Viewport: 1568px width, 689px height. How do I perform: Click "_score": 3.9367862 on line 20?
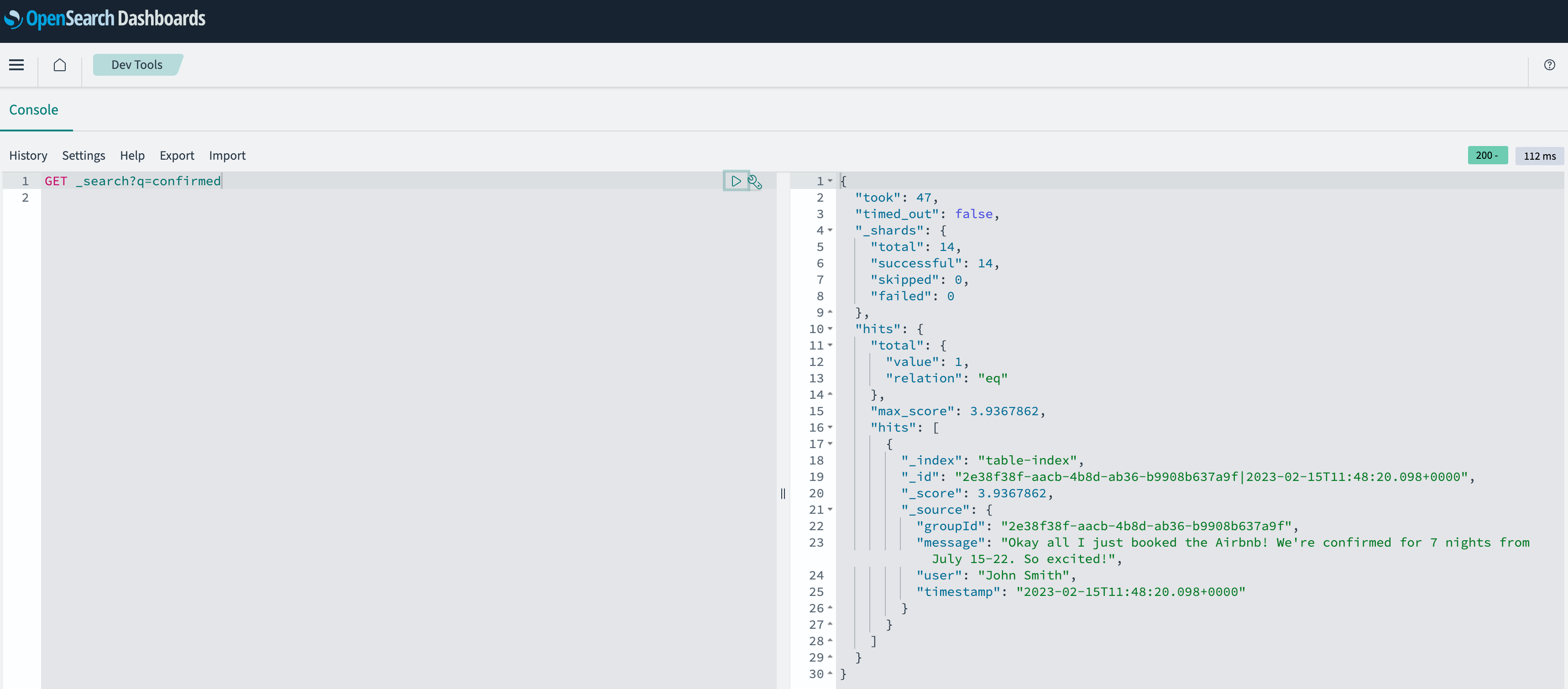point(977,493)
